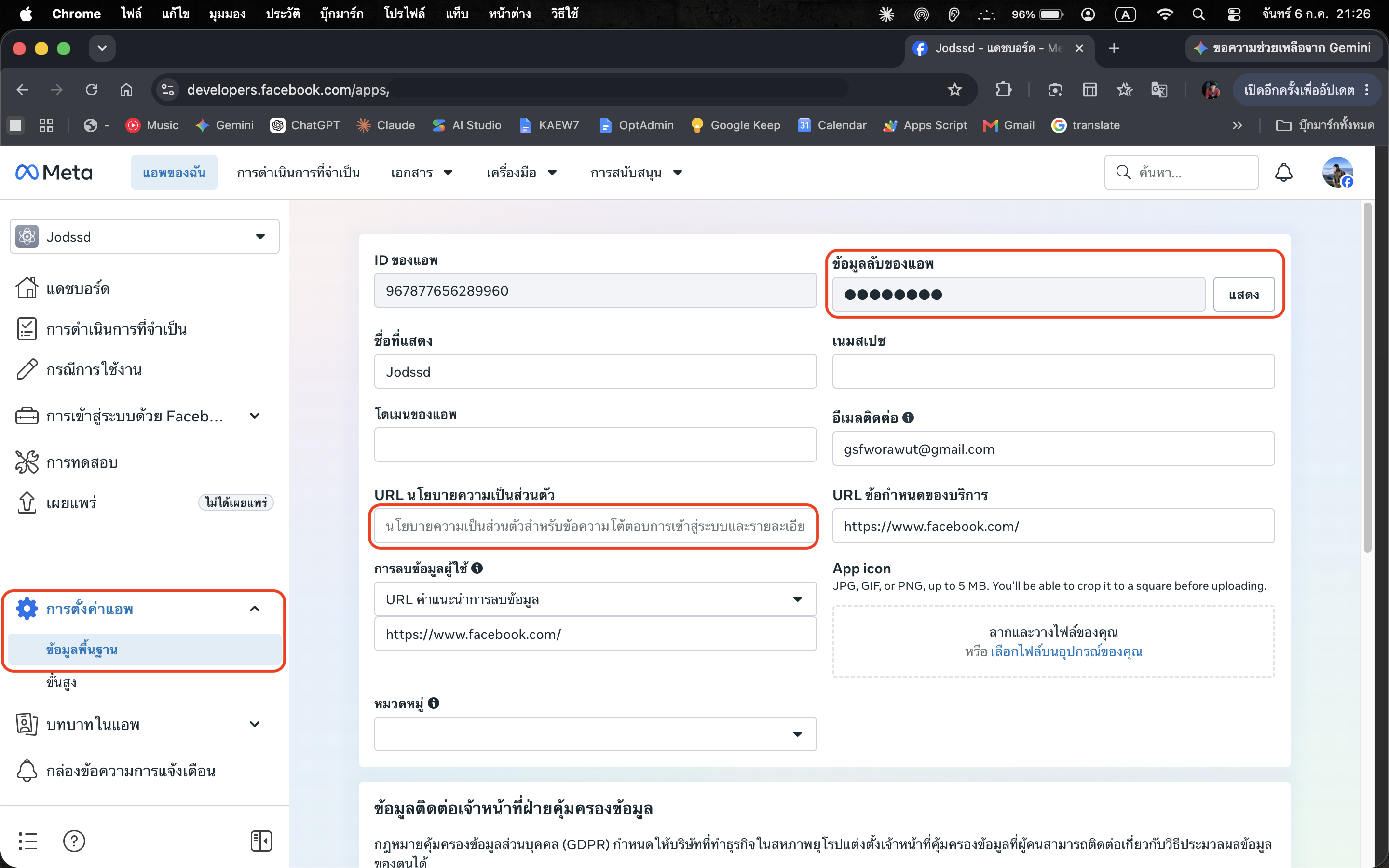Open the Jodssd app selector dropdown
The image size is (1389, 868).
145,236
